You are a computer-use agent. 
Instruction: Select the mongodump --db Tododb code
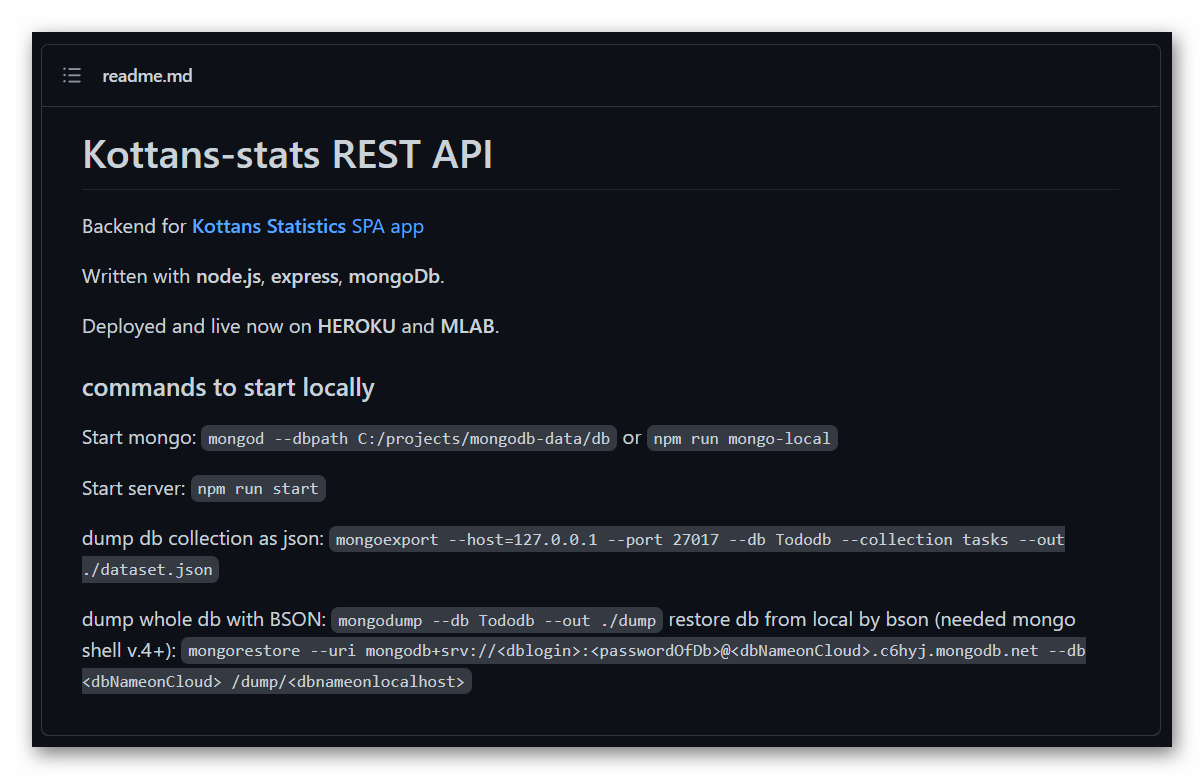pos(497,620)
